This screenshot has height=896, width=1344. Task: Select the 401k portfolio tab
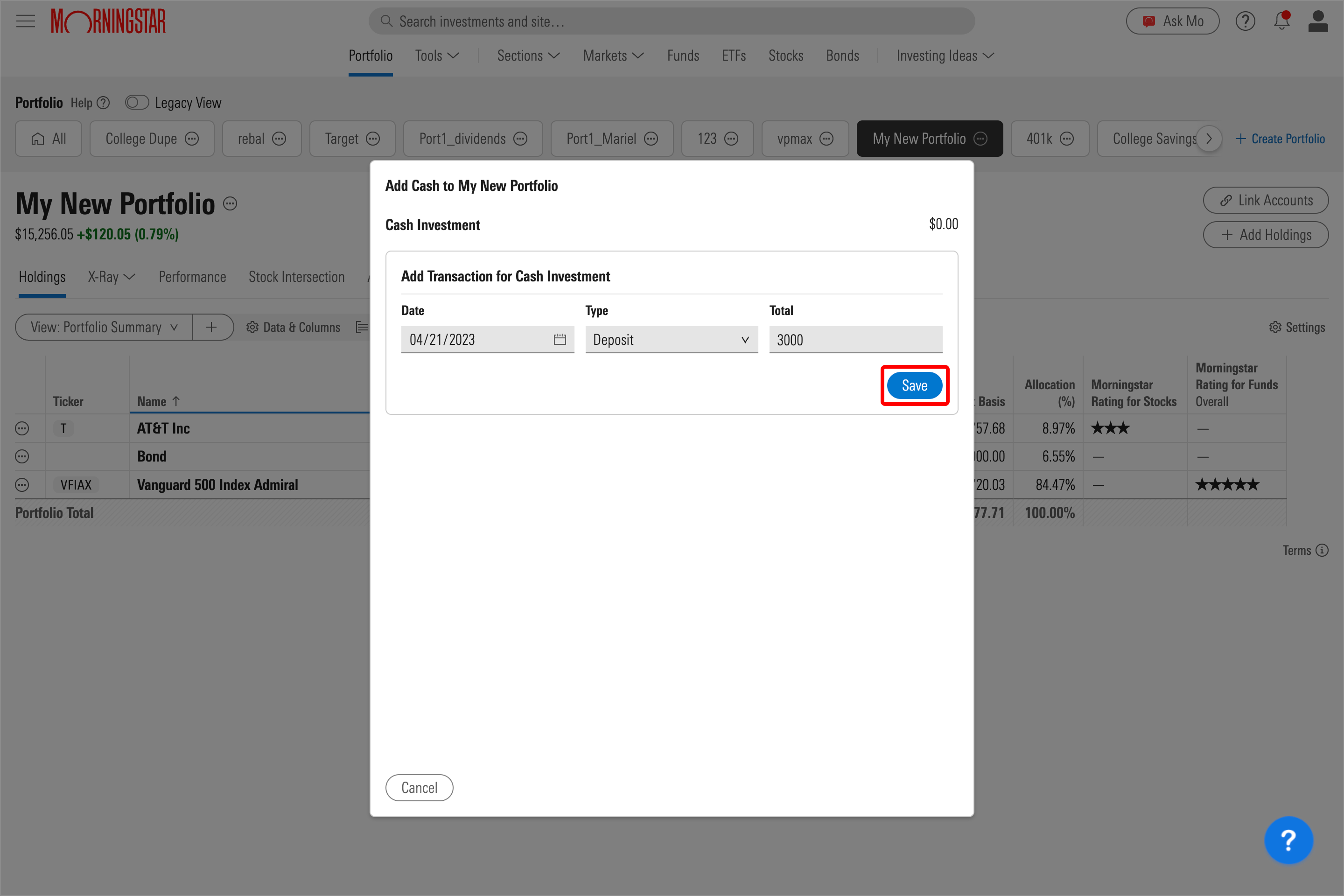(1050, 139)
